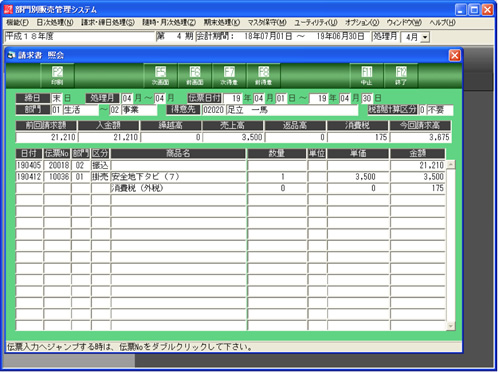This screenshot has width=500, height=372.
Task: Click the list scrollbar up arrow
Action: pyautogui.click(x=451, y=164)
